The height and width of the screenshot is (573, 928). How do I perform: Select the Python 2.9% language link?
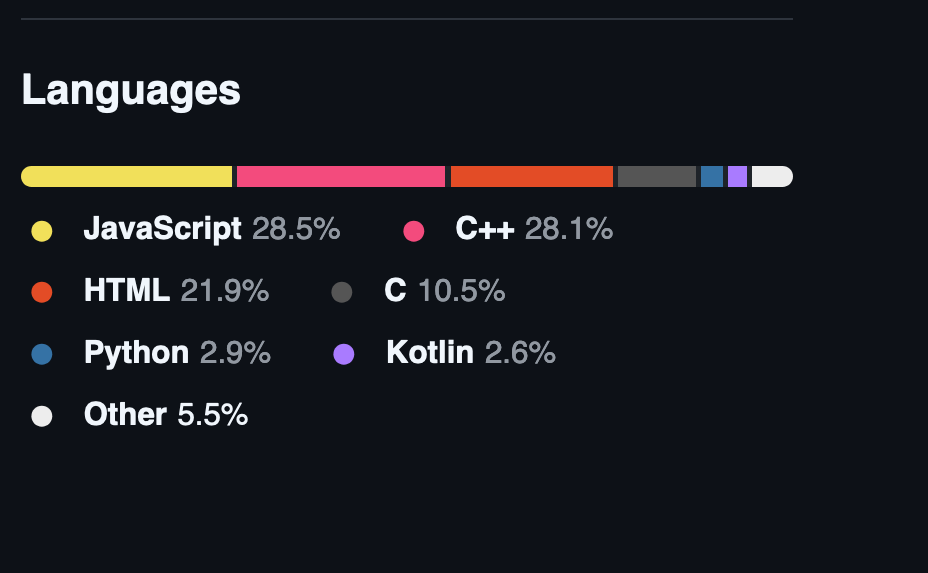coord(177,352)
